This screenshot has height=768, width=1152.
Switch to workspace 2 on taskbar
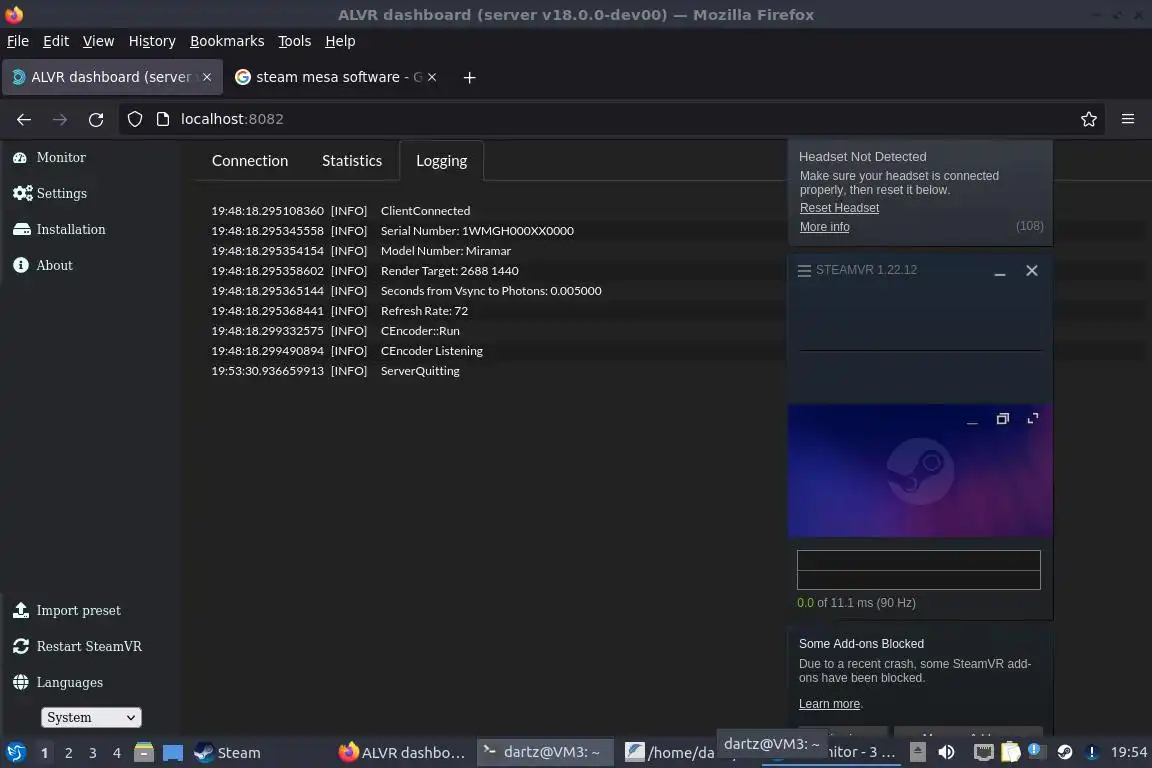tap(68, 753)
